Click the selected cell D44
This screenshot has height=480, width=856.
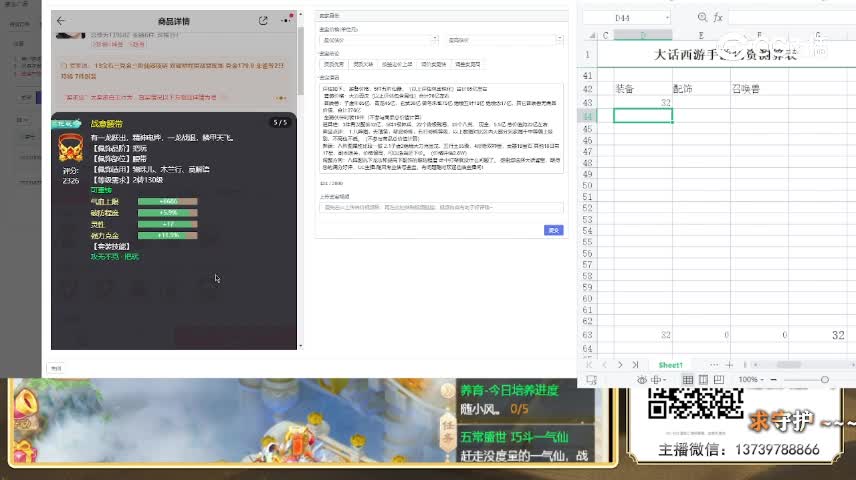pyautogui.click(x=643, y=116)
